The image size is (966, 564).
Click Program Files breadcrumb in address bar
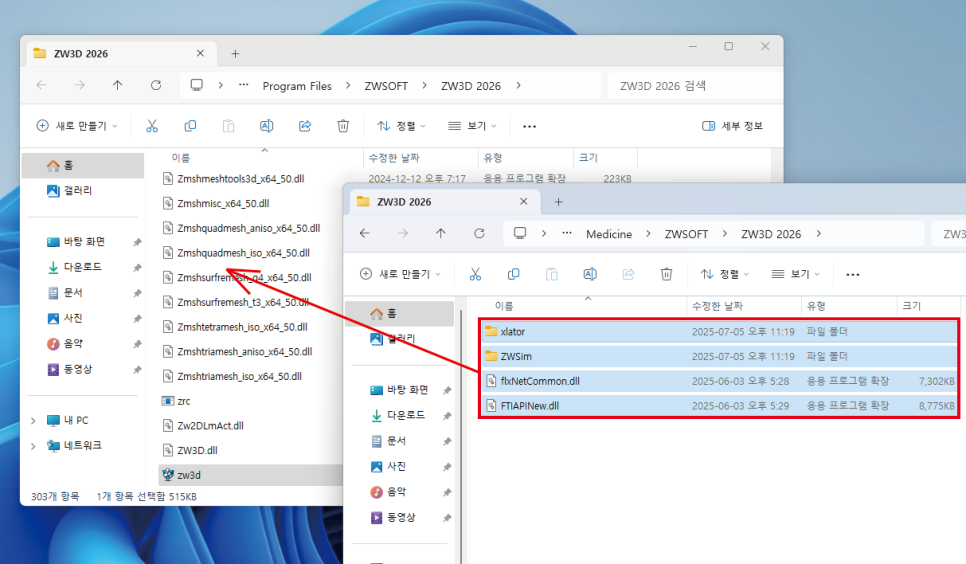297,86
